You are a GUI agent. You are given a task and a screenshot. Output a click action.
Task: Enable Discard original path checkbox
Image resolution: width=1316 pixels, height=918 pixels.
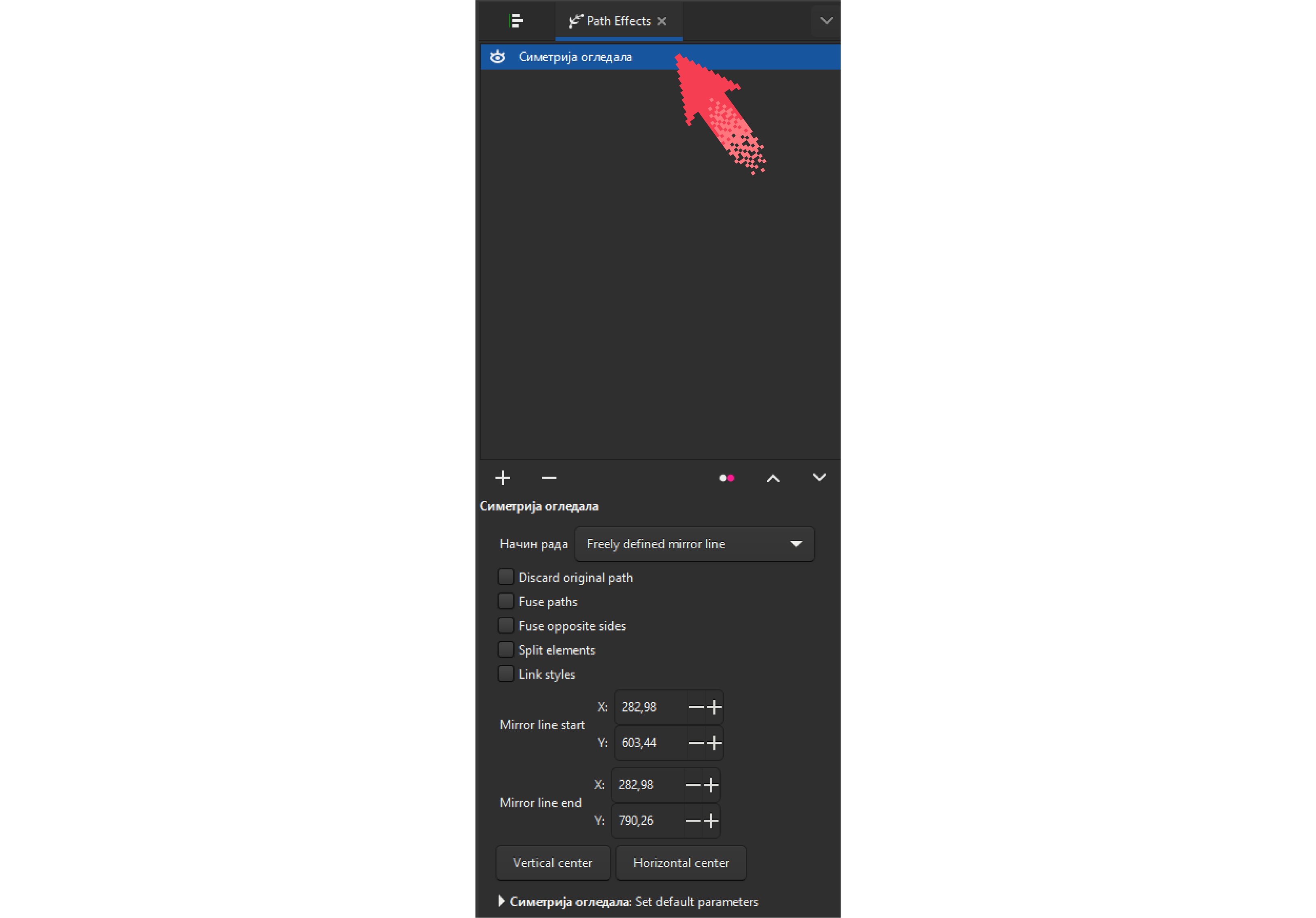pos(505,577)
